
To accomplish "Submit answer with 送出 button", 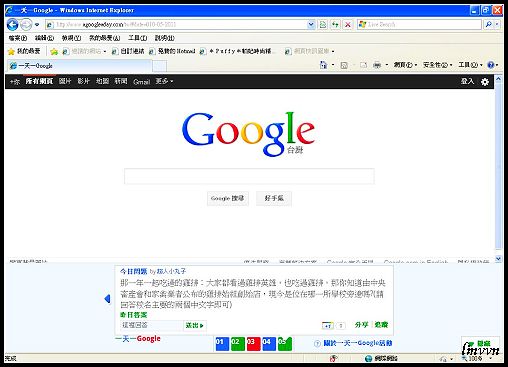I will (x=195, y=325).
